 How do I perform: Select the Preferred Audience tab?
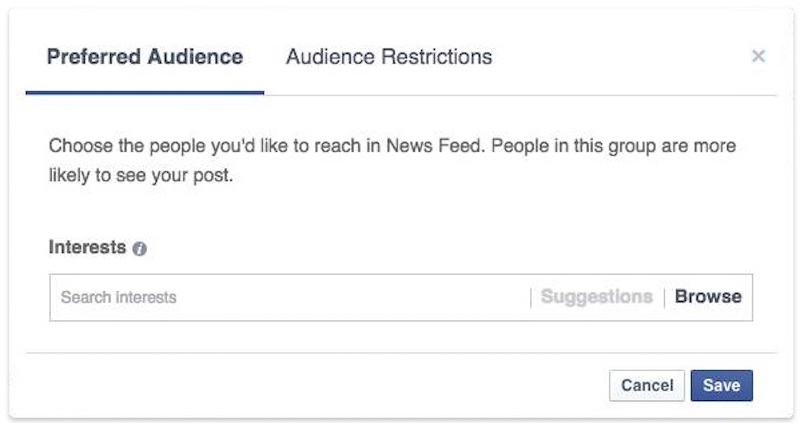[145, 57]
